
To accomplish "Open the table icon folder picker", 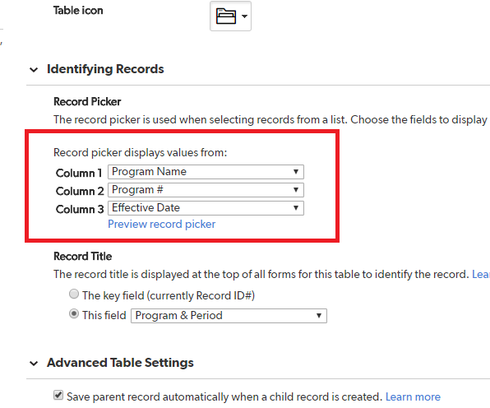I will (x=230, y=16).
